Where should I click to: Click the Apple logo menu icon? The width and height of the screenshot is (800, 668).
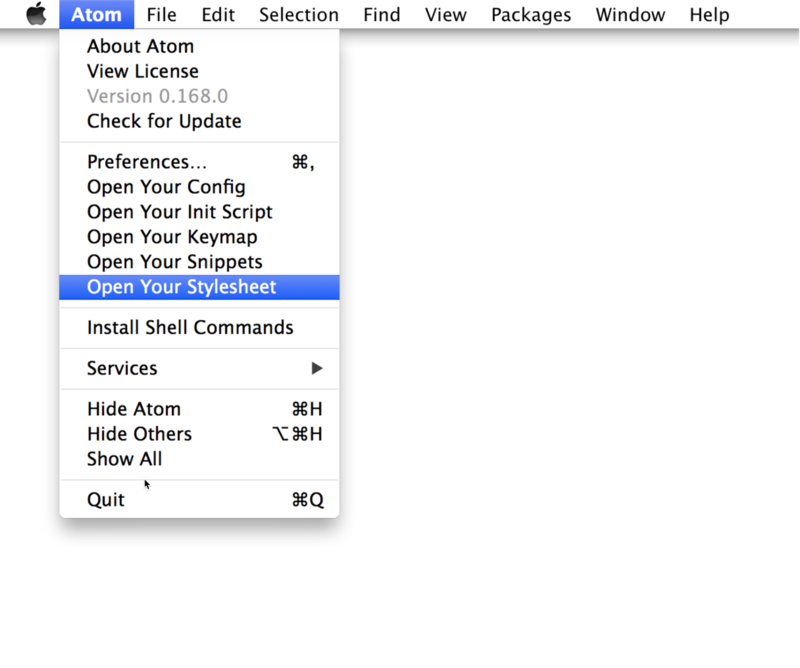pyautogui.click(x=36, y=15)
